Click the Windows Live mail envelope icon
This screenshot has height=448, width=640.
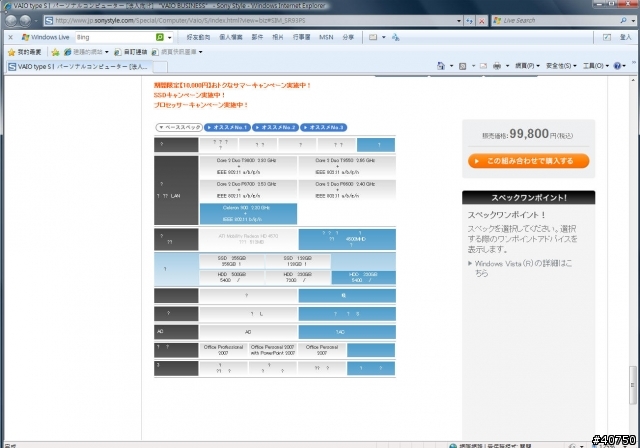(373, 37)
